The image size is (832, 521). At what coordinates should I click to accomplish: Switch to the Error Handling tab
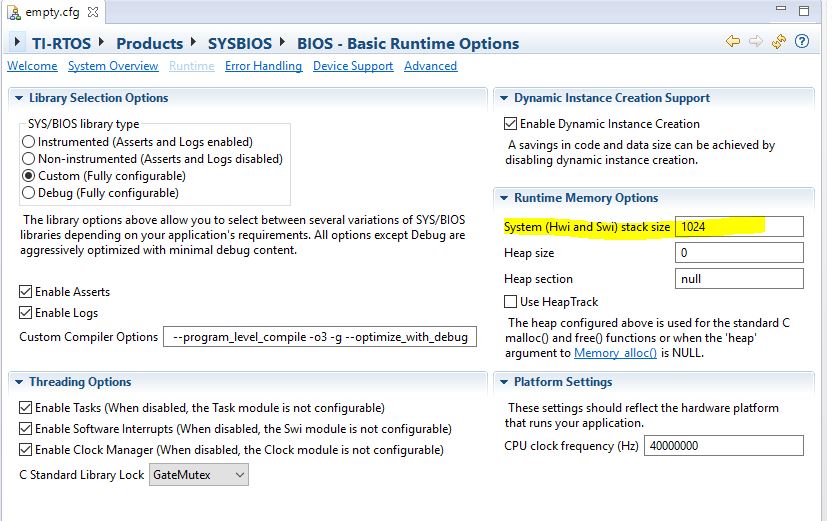coord(263,66)
